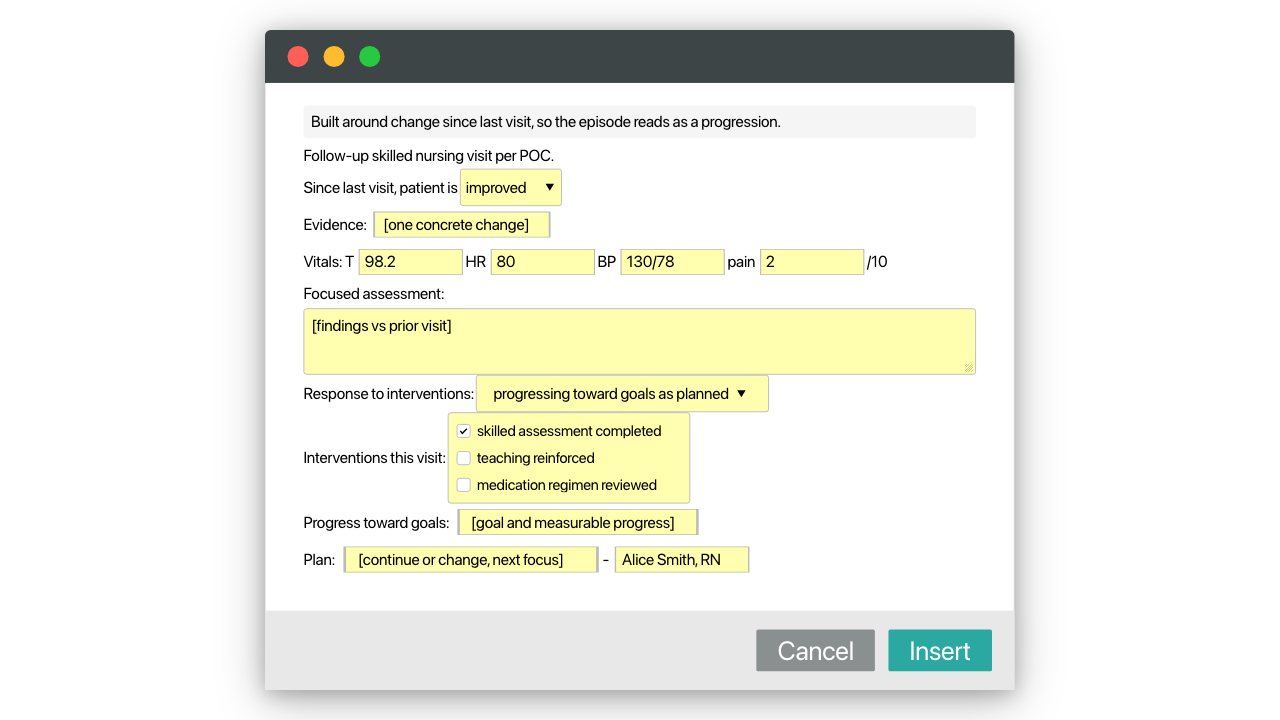
Task: Click the HR field showing 80
Action: [x=543, y=262]
